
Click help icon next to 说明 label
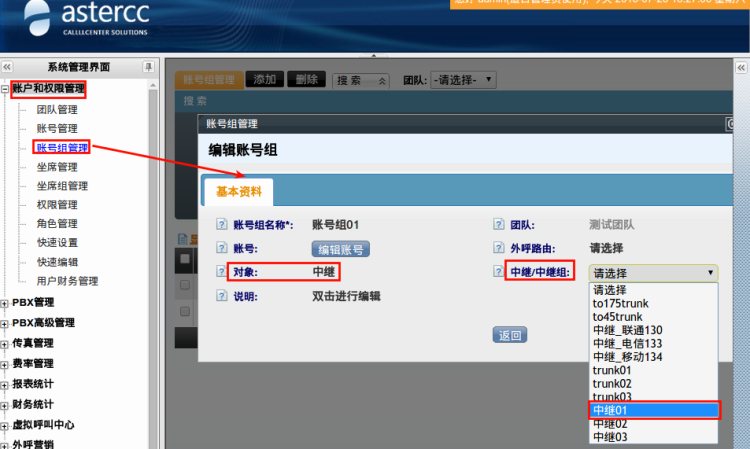[222, 296]
